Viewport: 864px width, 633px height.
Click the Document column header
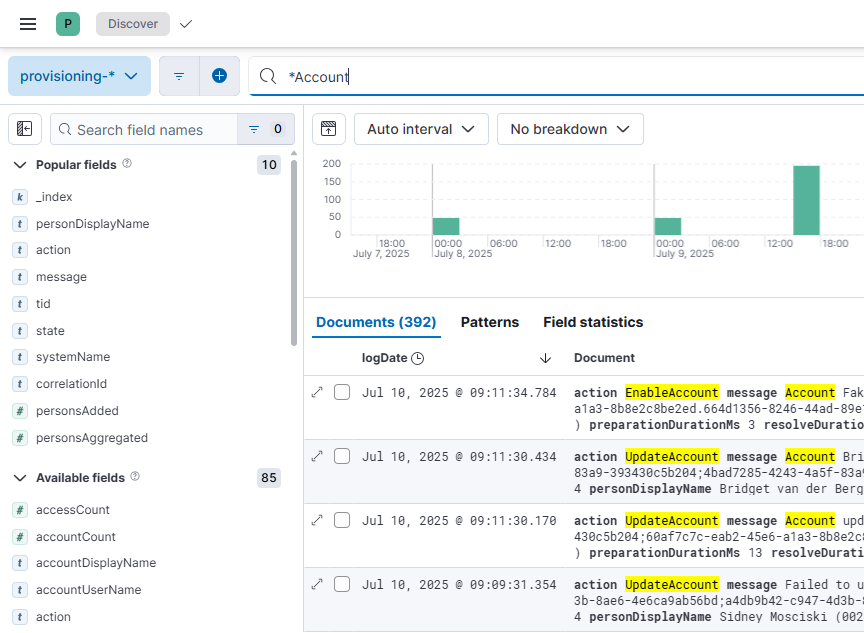(604, 358)
